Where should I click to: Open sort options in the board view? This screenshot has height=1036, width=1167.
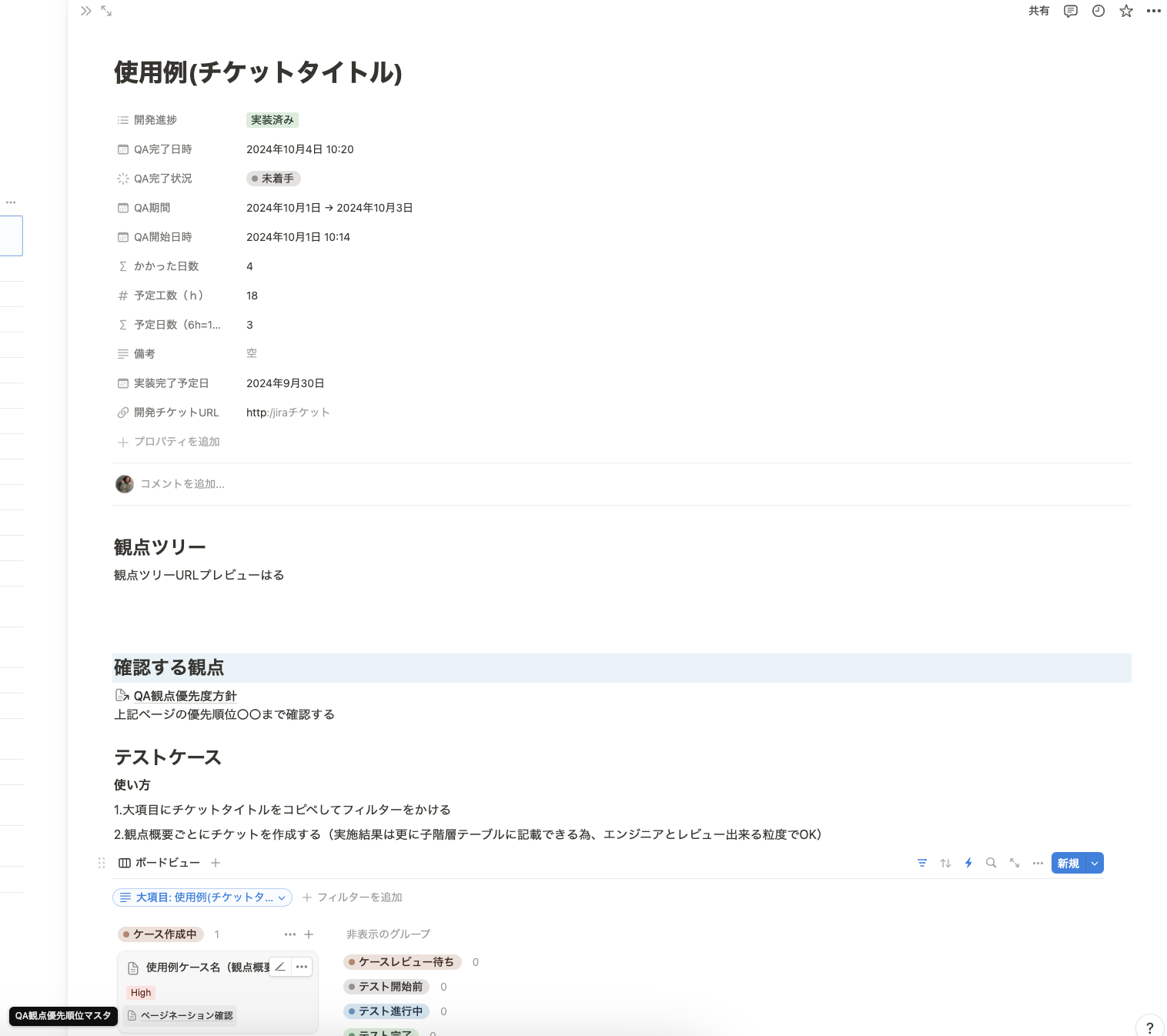pyautogui.click(x=945, y=863)
